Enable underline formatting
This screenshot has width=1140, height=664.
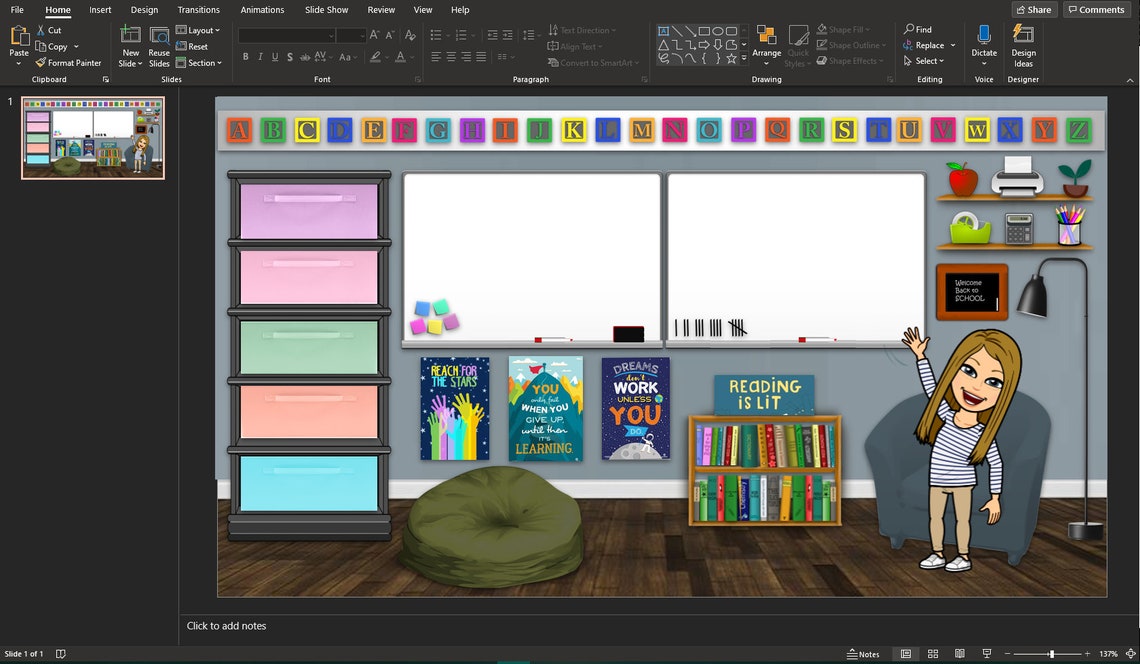pos(274,57)
